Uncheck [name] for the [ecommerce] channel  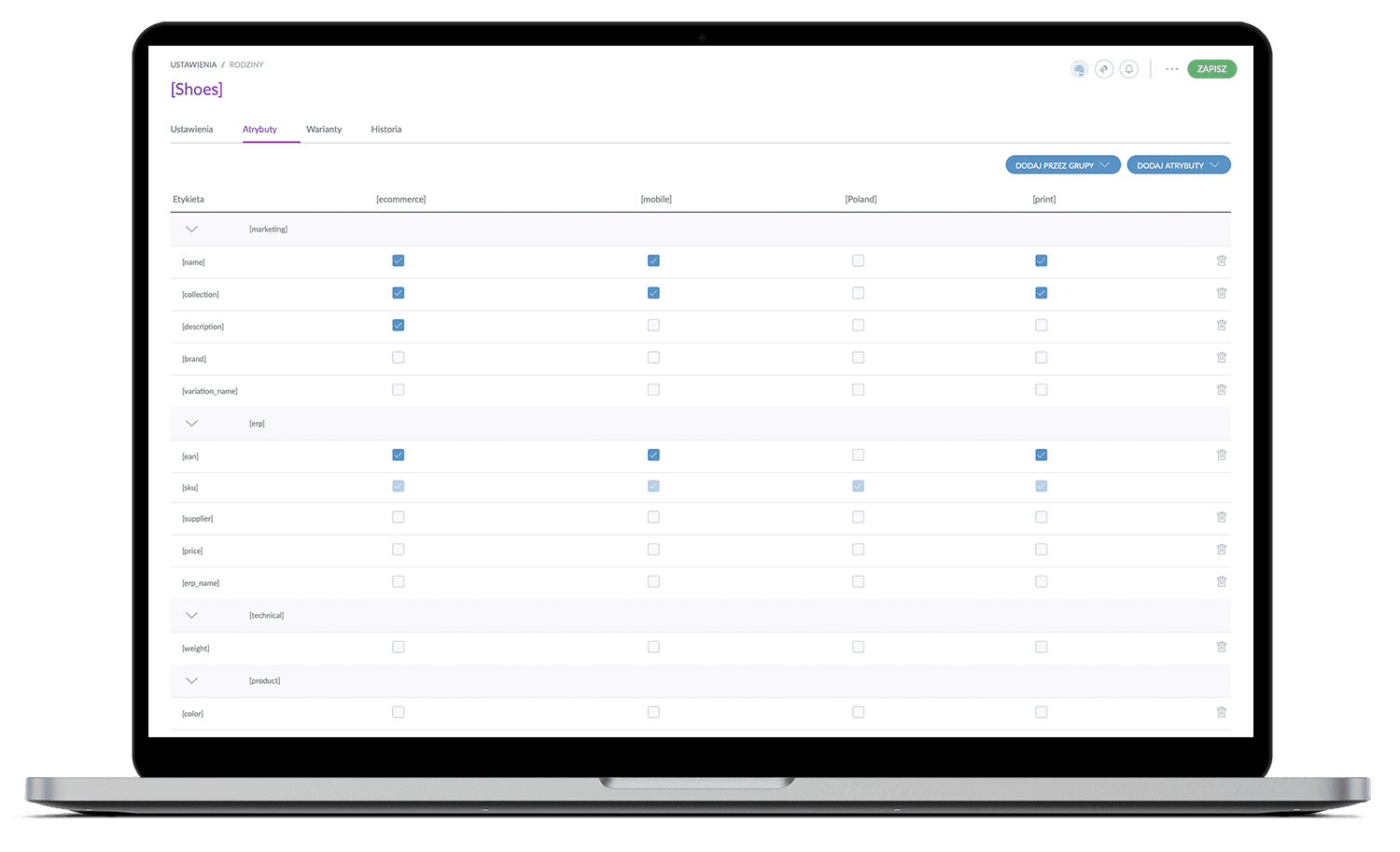point(399,261)
